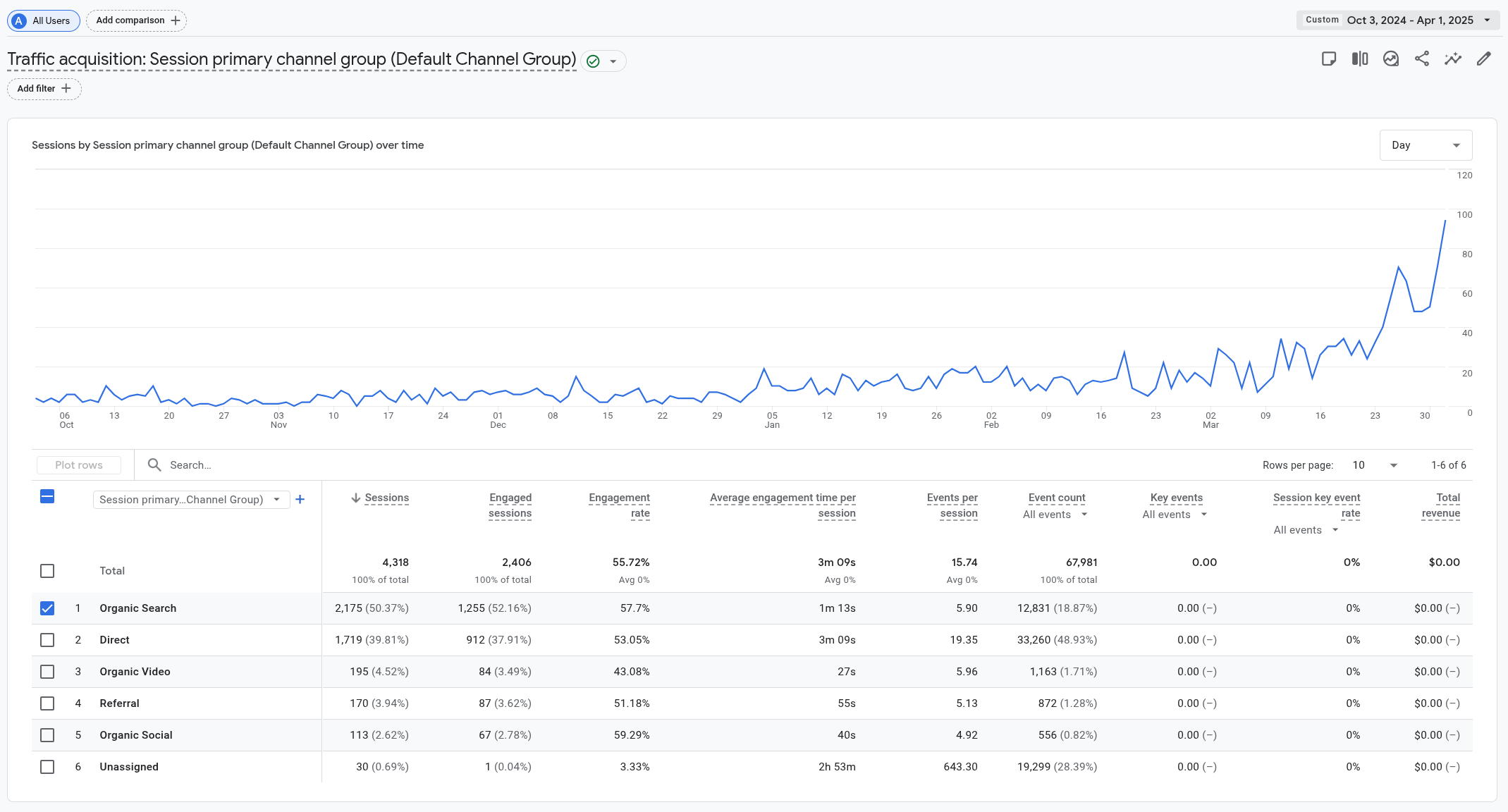Open the Session primary channel group dimension dropdown
1508x812 pixels.
pyautogui.click(x=191, y=500)
